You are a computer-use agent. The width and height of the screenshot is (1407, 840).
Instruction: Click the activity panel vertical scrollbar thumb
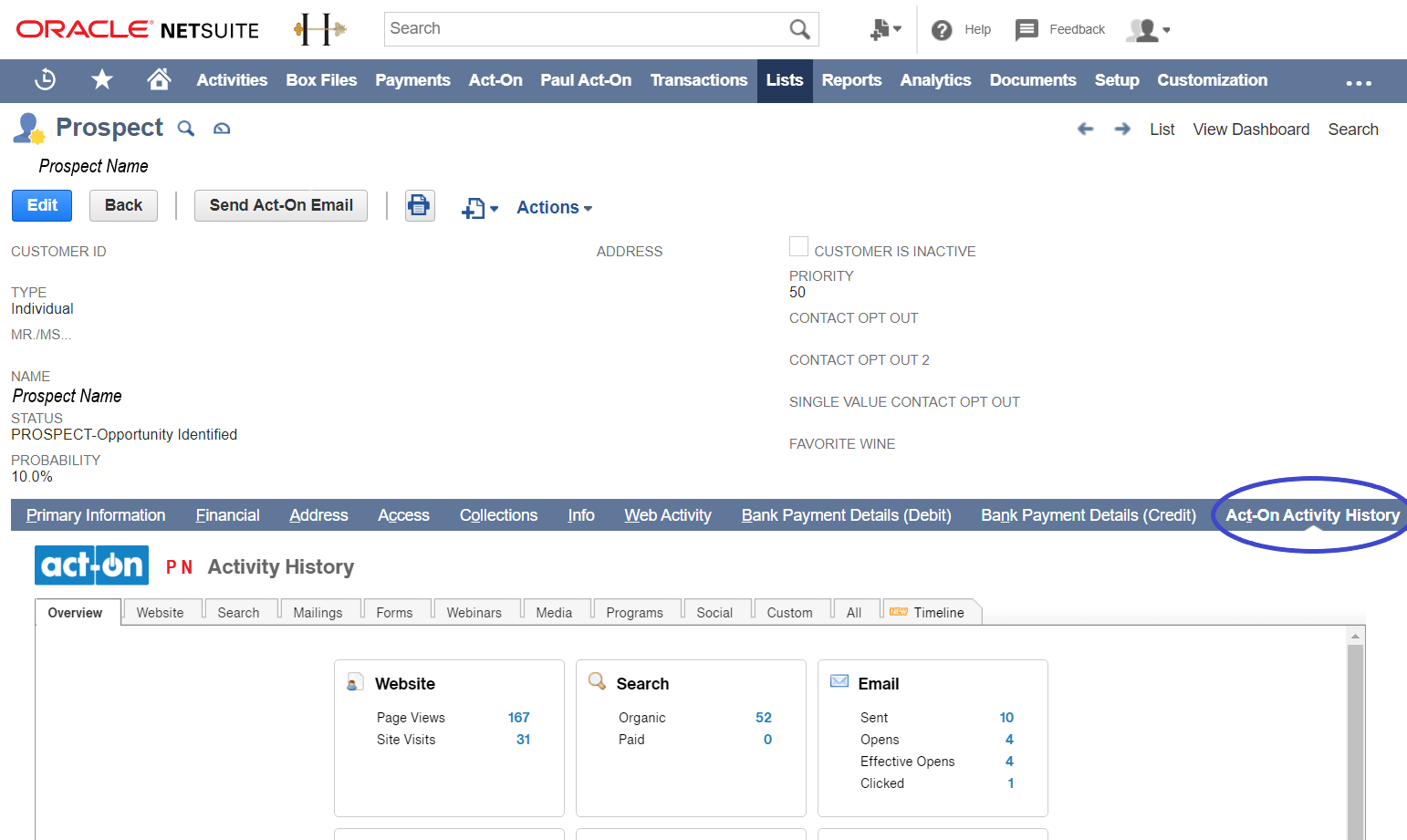[1355, 741]
